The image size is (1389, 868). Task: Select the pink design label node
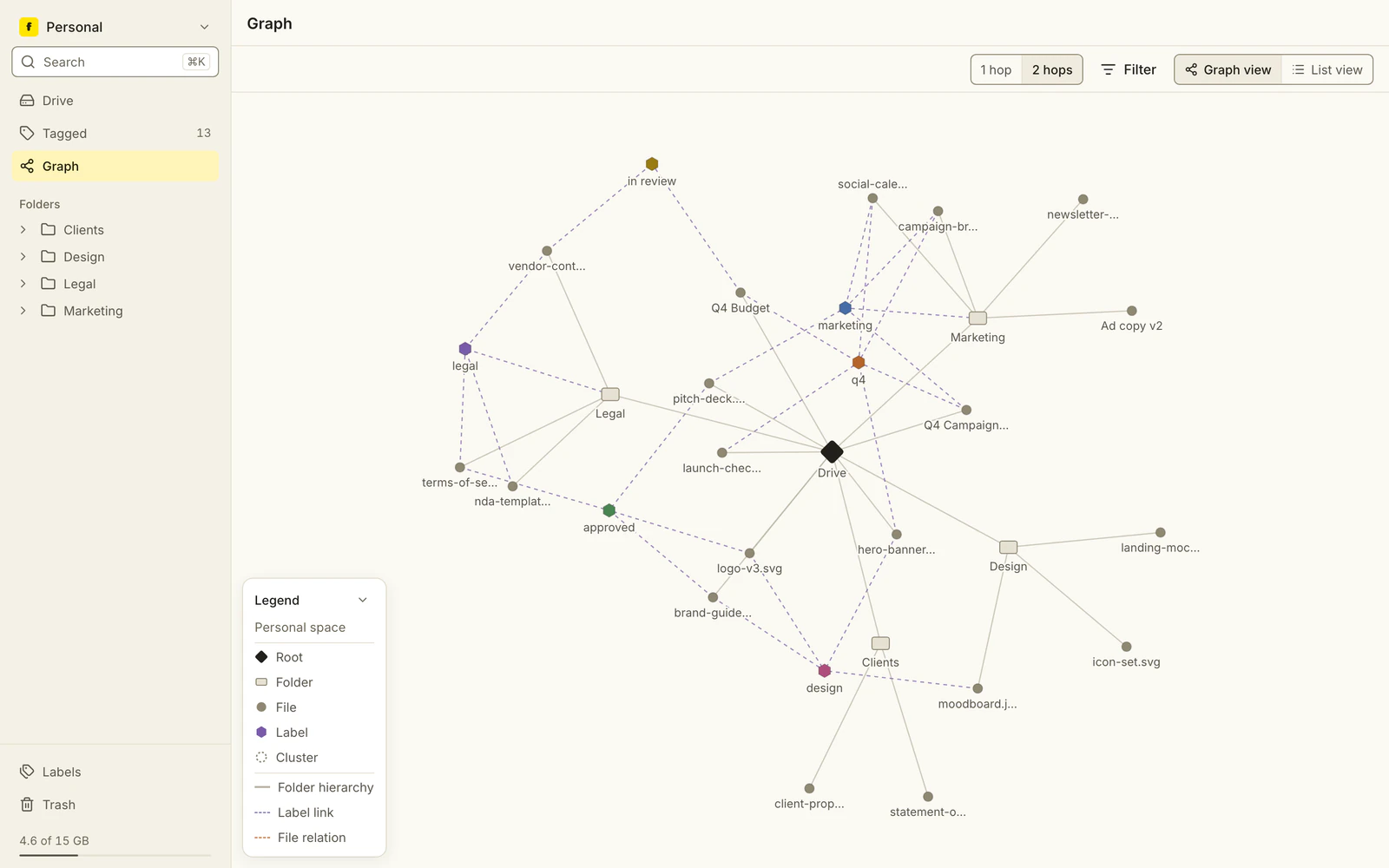coord(825,671)
